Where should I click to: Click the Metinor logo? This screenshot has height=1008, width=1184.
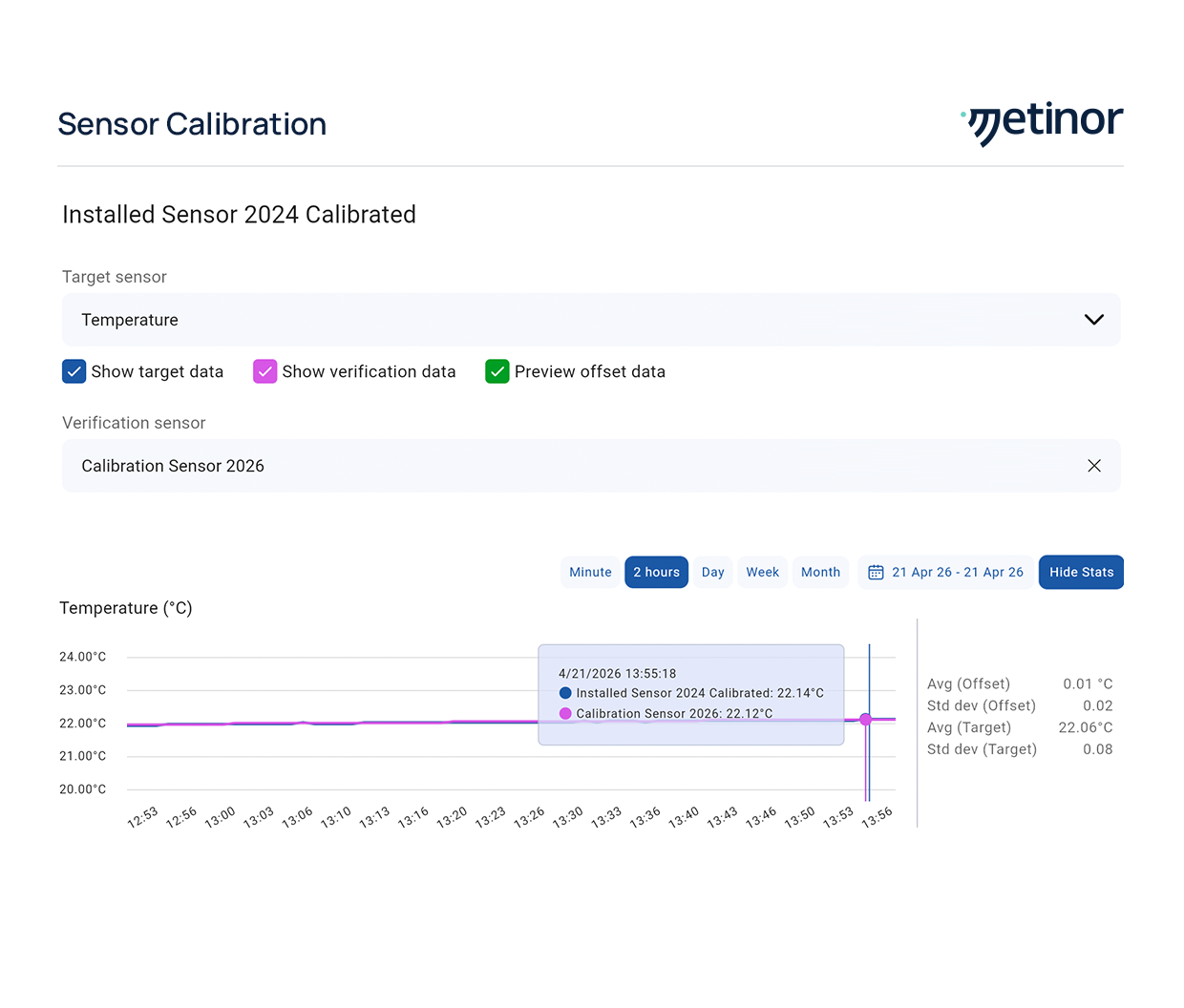point(1043,123)
